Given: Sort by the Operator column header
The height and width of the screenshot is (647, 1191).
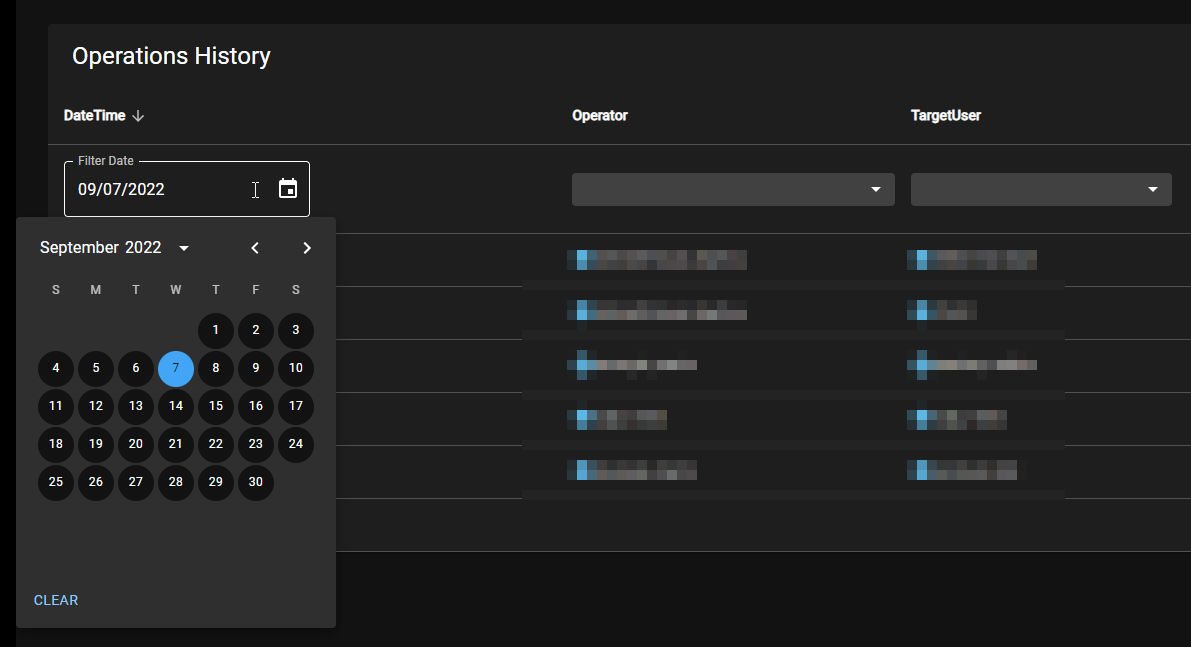Looking at the screenshot, I should point(600,115).
